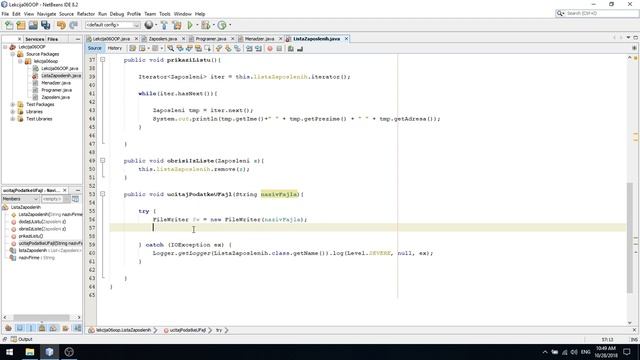The width and height of the screenshot is (640, 360).
Task: Open the Refactor menu
Action: (86, 14)
